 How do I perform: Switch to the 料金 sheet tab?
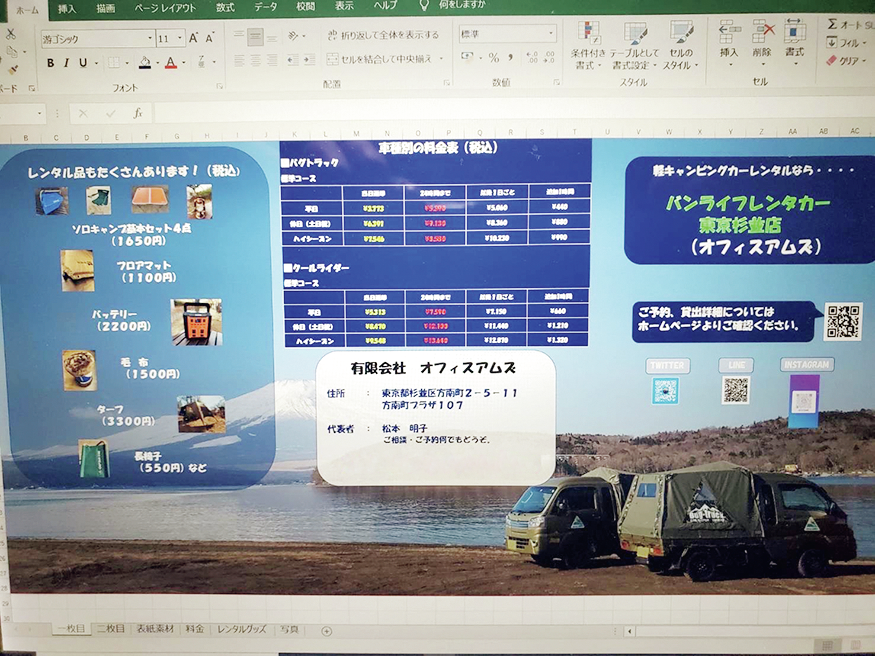pos(195,629)
